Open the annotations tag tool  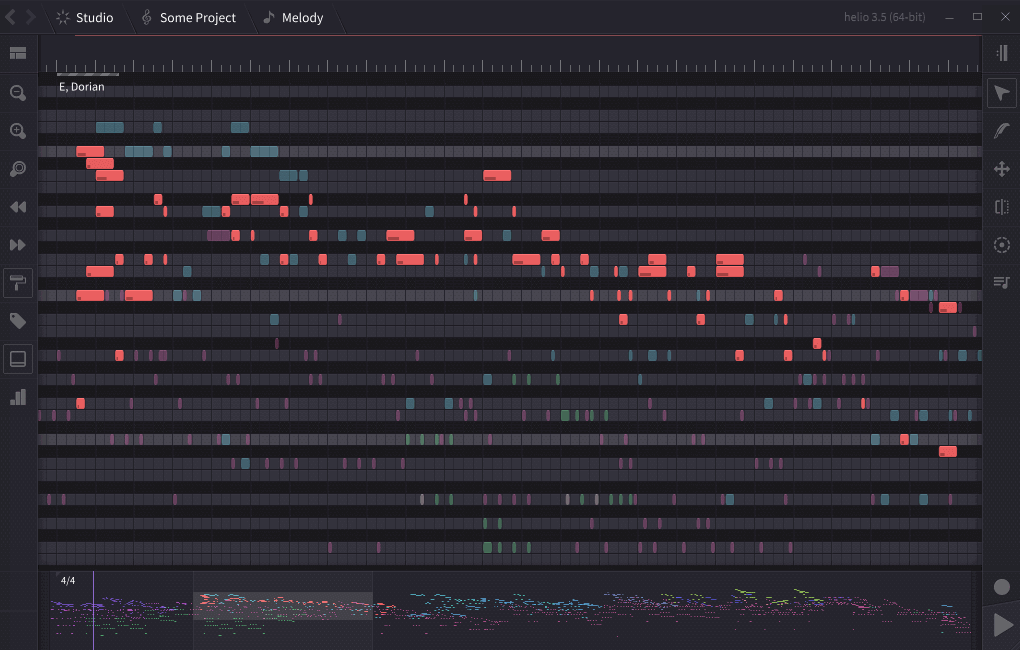tap(17, 321)
